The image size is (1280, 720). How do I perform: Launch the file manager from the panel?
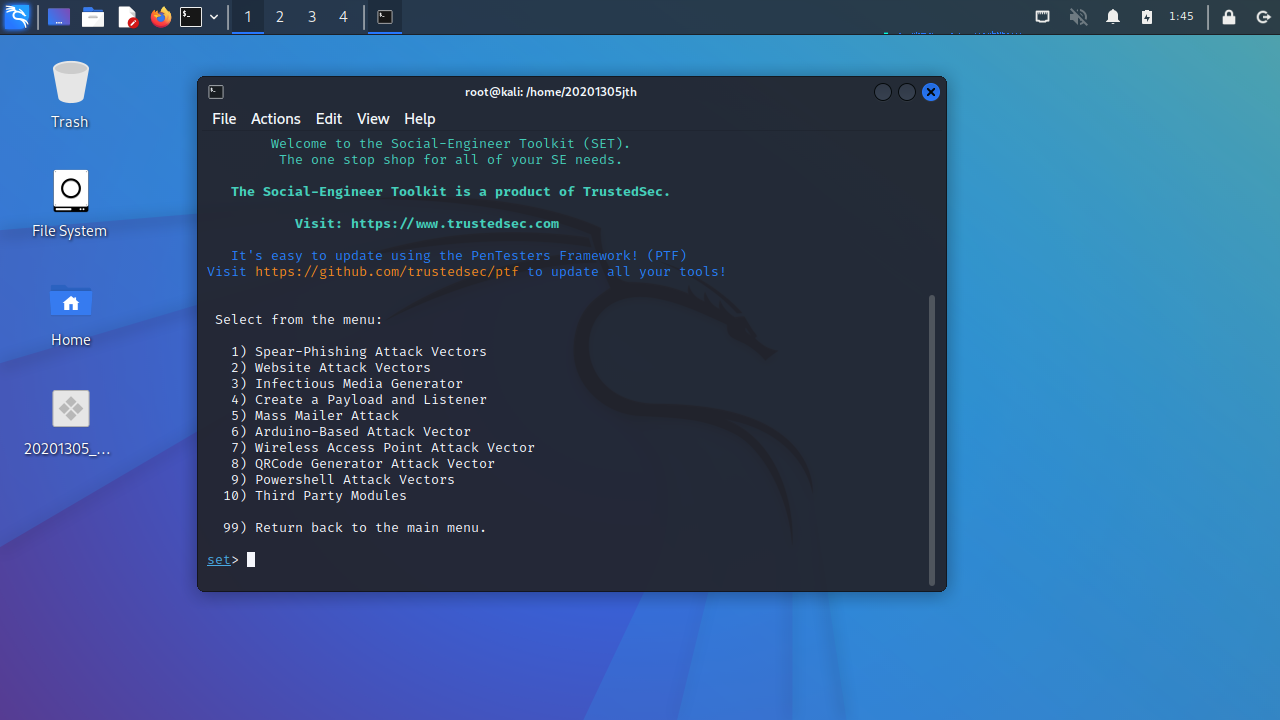click(93, 17)
